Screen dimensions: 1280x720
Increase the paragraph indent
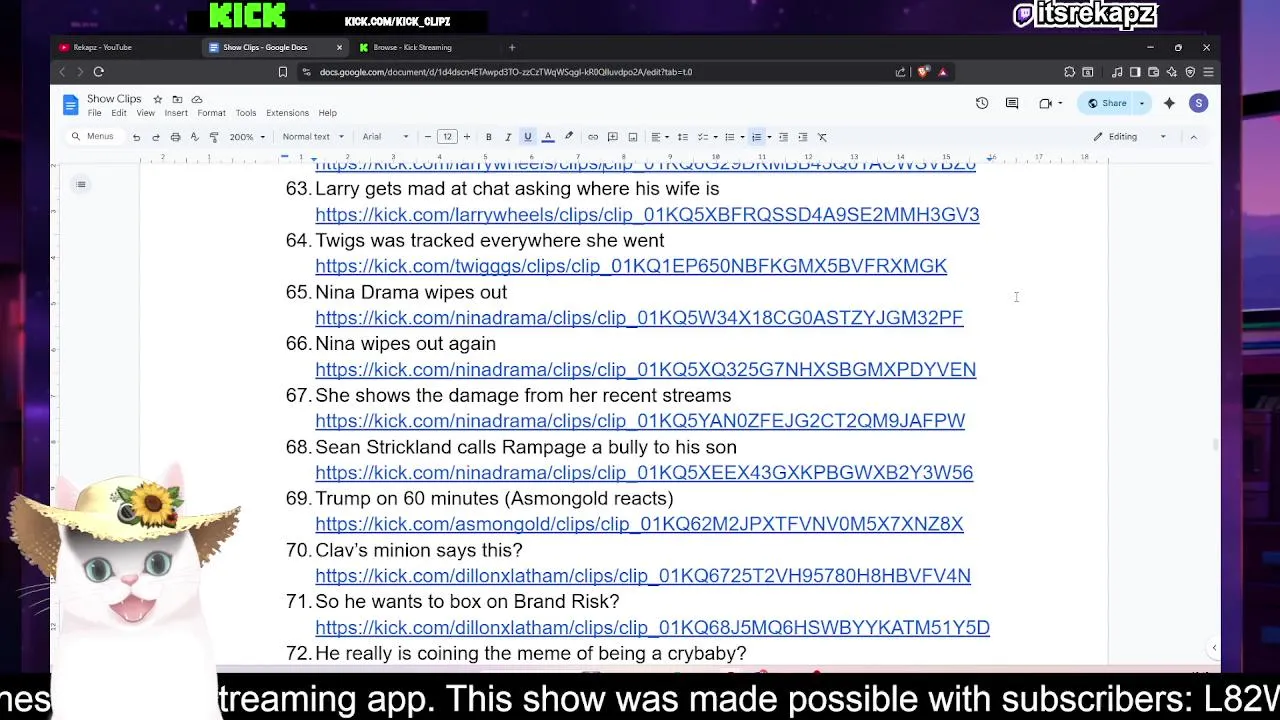pyautogui.click(x=802, y=137)
